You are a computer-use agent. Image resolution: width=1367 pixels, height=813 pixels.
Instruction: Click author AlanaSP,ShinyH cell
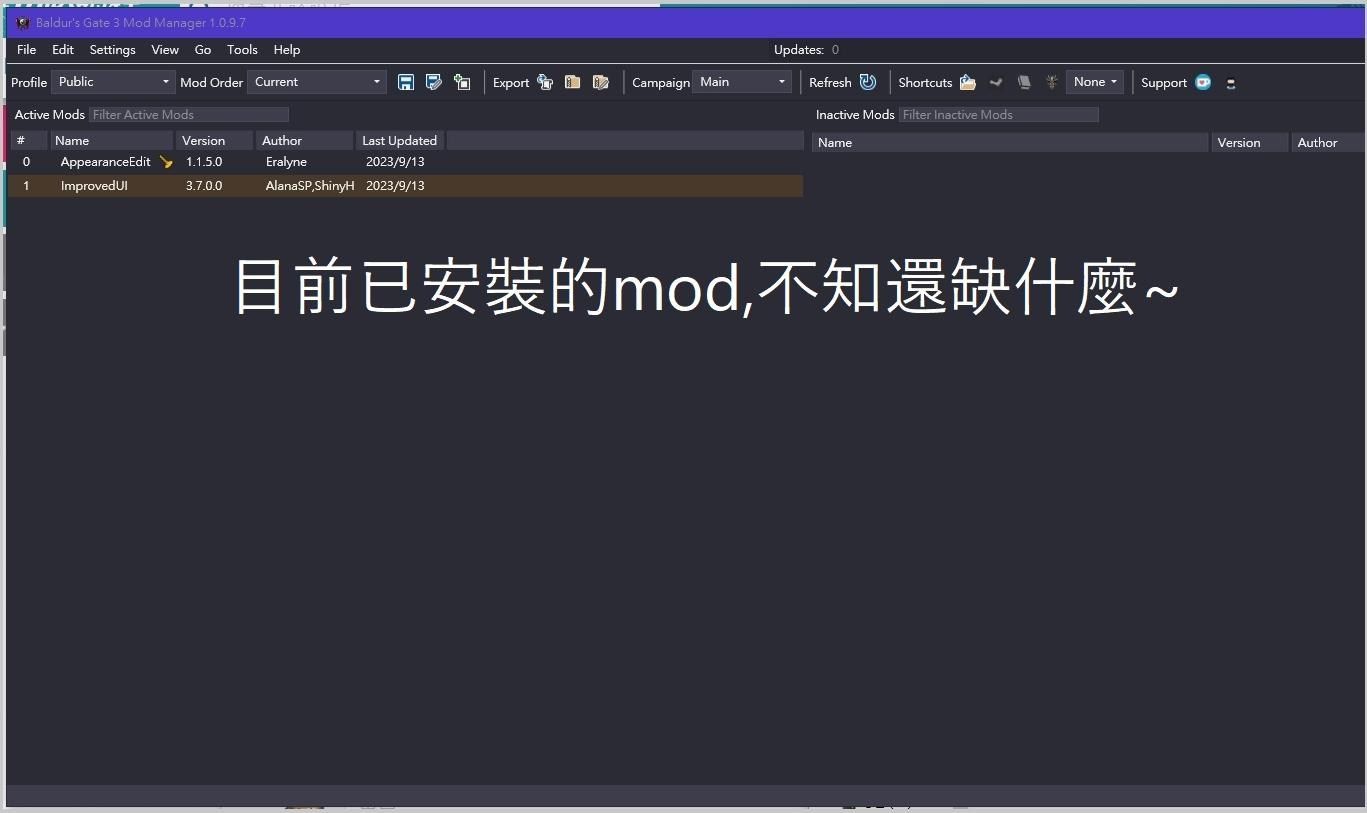(x=310, y=186)
